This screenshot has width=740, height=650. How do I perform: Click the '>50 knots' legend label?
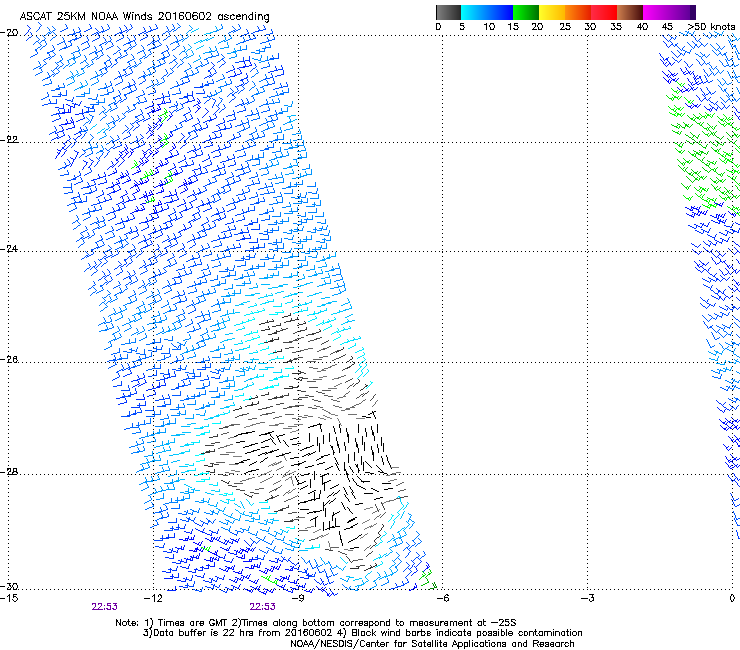tap(712, 27)
